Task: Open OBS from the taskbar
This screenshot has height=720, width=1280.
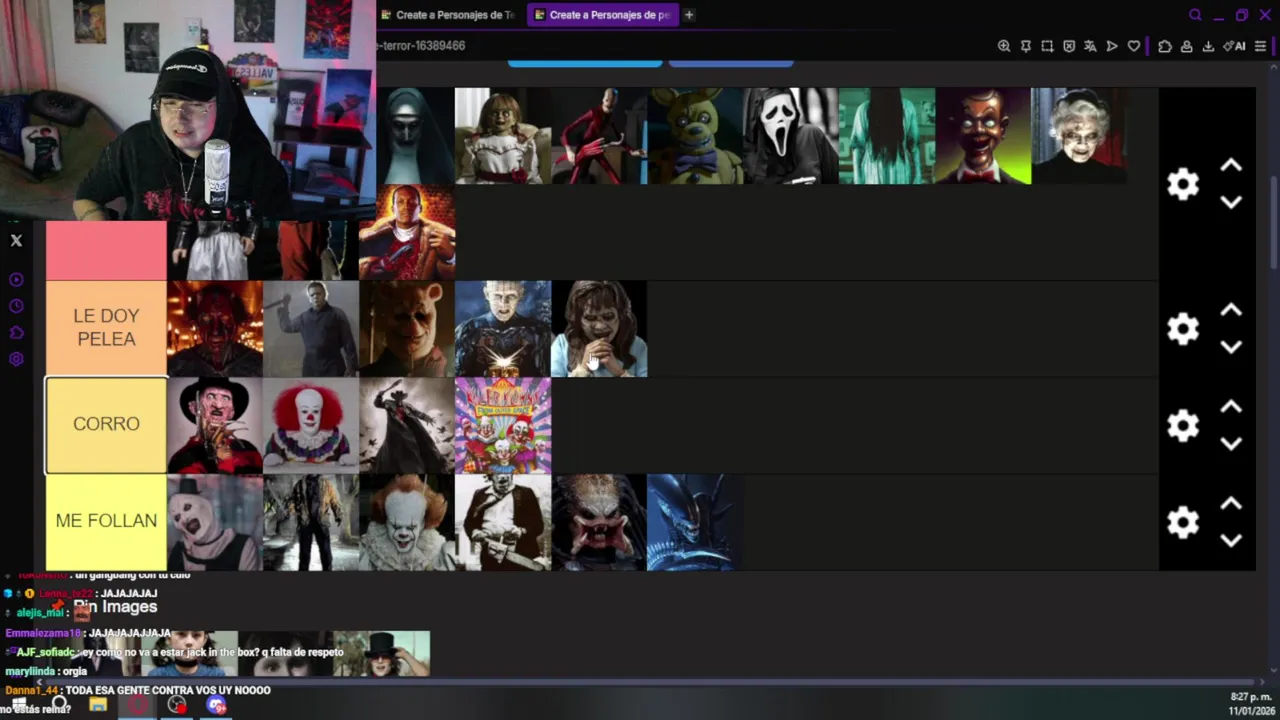Action: pos(177,705)
